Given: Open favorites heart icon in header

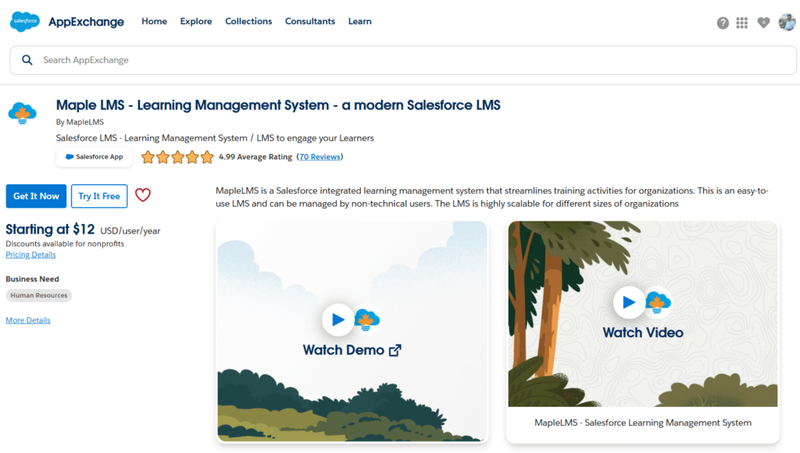Looking at the screenshot, I should [x=763, y=22].
